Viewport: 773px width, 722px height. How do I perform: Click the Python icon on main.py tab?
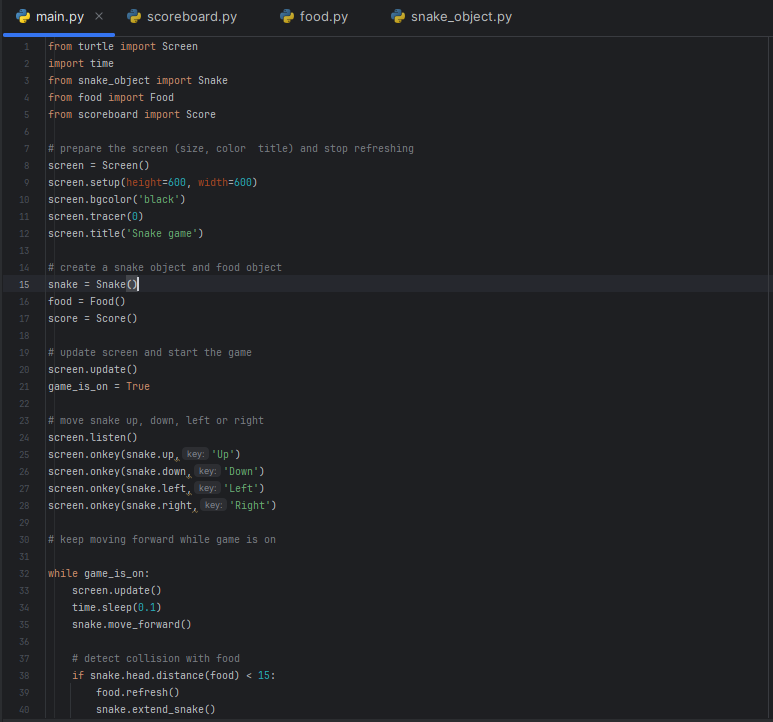(x=23, y=17)
